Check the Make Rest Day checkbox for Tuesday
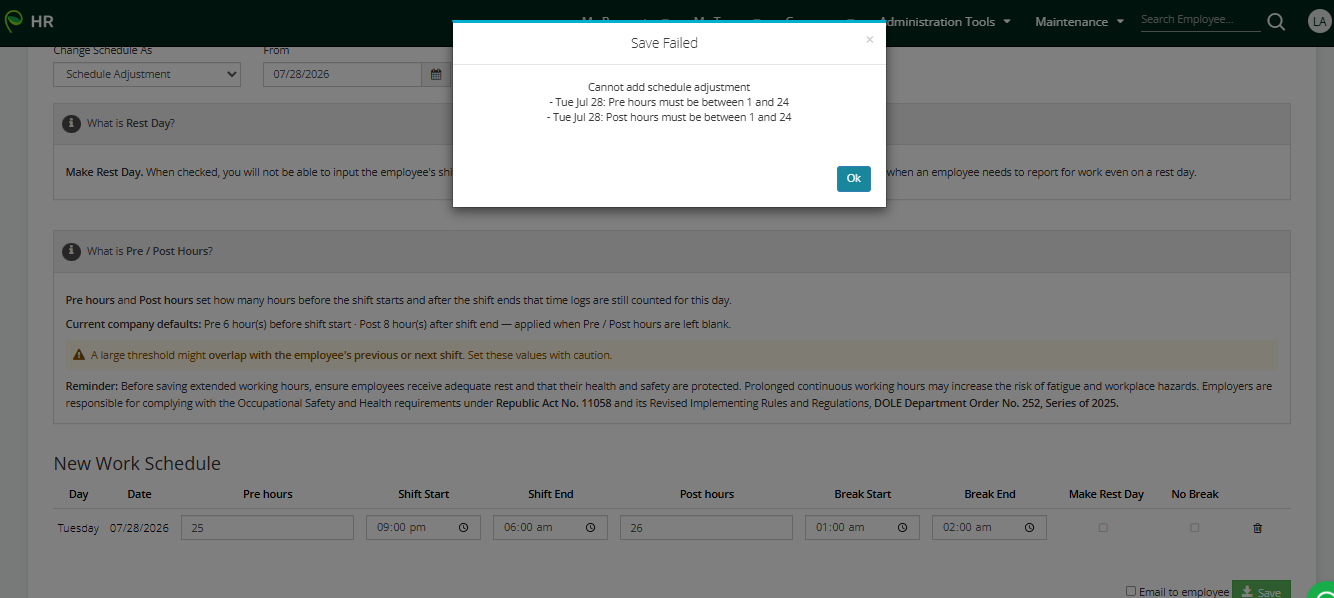This screenshot has height=598, width=1334. point(1103,527)
